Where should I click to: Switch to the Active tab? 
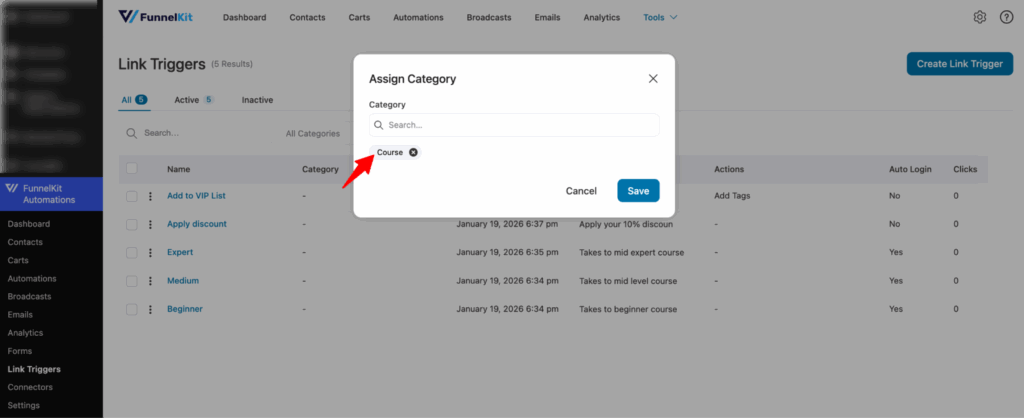click(194, 100)
